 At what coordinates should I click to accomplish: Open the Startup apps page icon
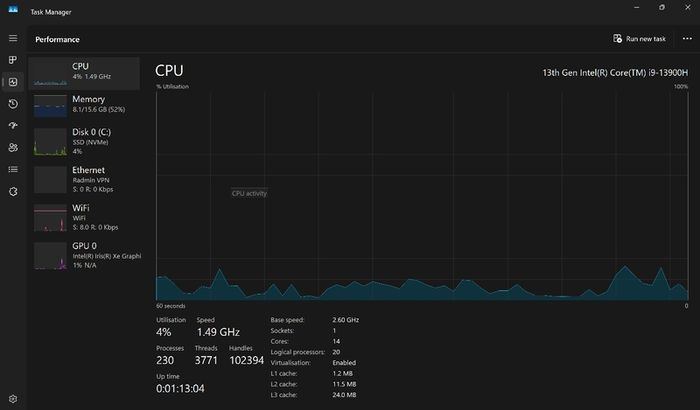(13, 126)
